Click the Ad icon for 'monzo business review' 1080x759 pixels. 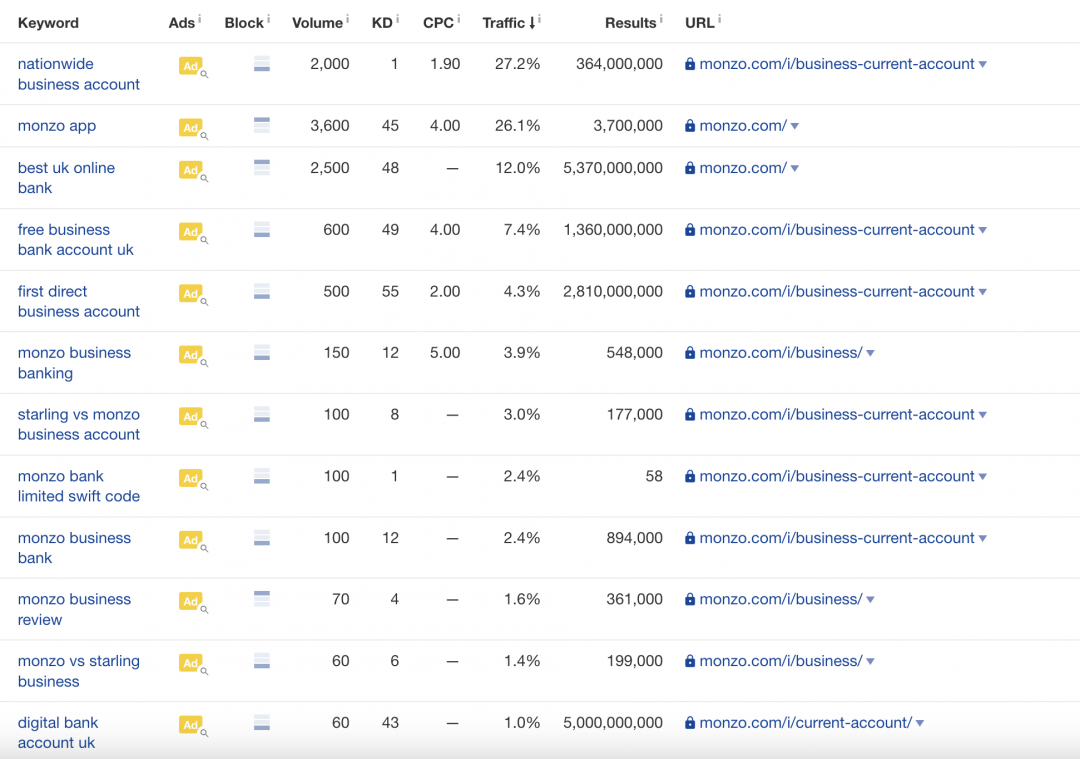point(190,601)
